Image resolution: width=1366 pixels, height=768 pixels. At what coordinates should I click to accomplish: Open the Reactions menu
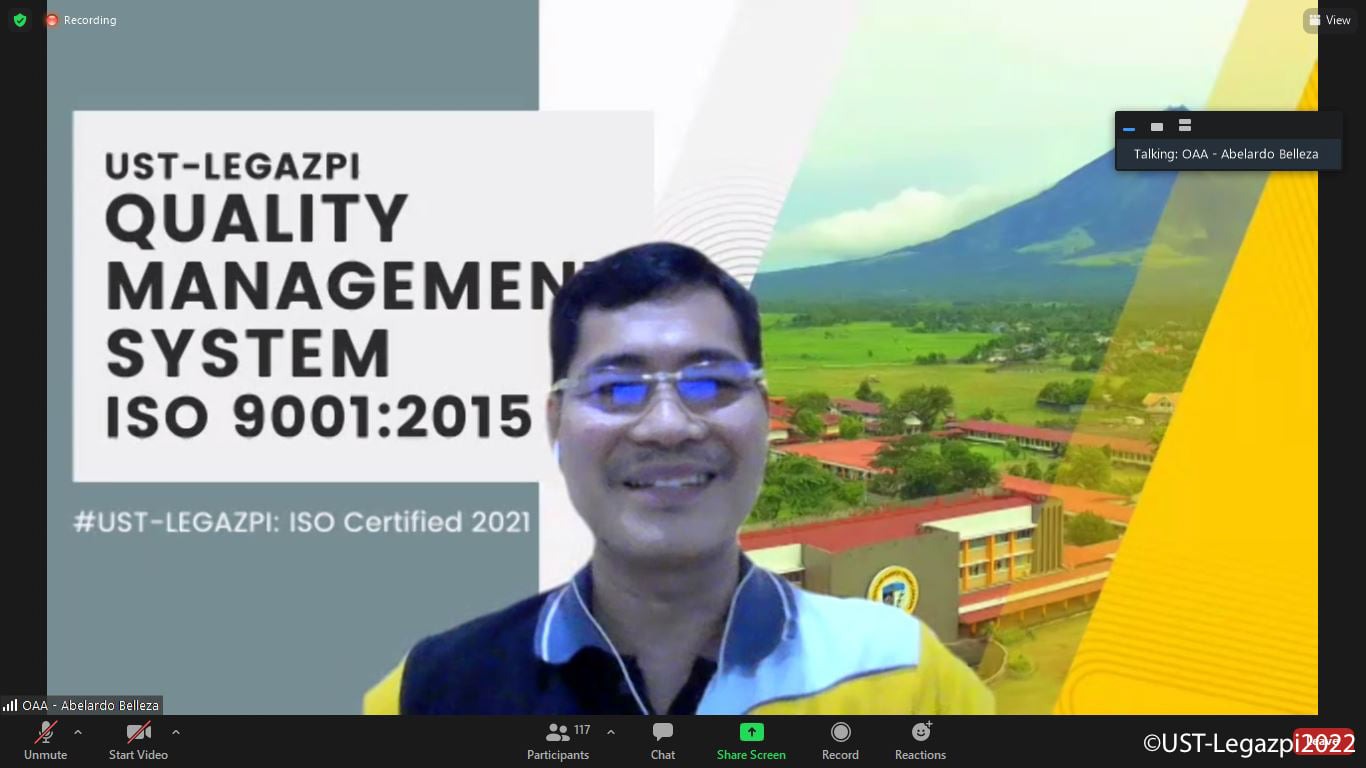(x=920, y=740)
